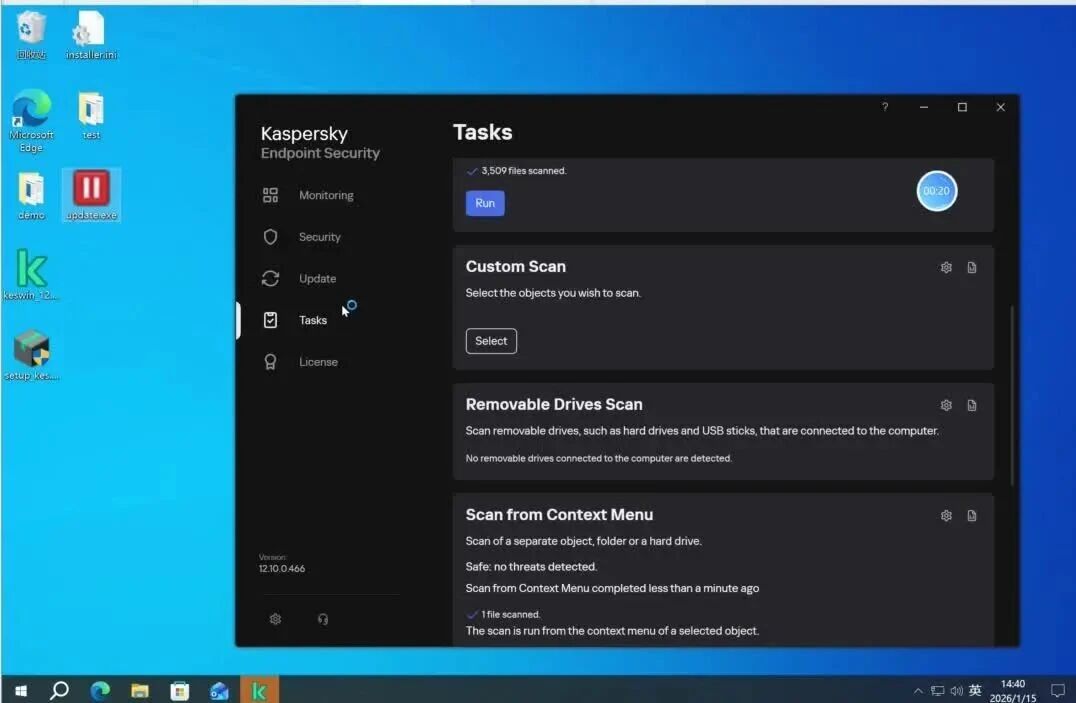Viewport: 1076px width, 703px height.
Task: Click the Tasks list vertical scrollbar
Action: click(1012, 395)
